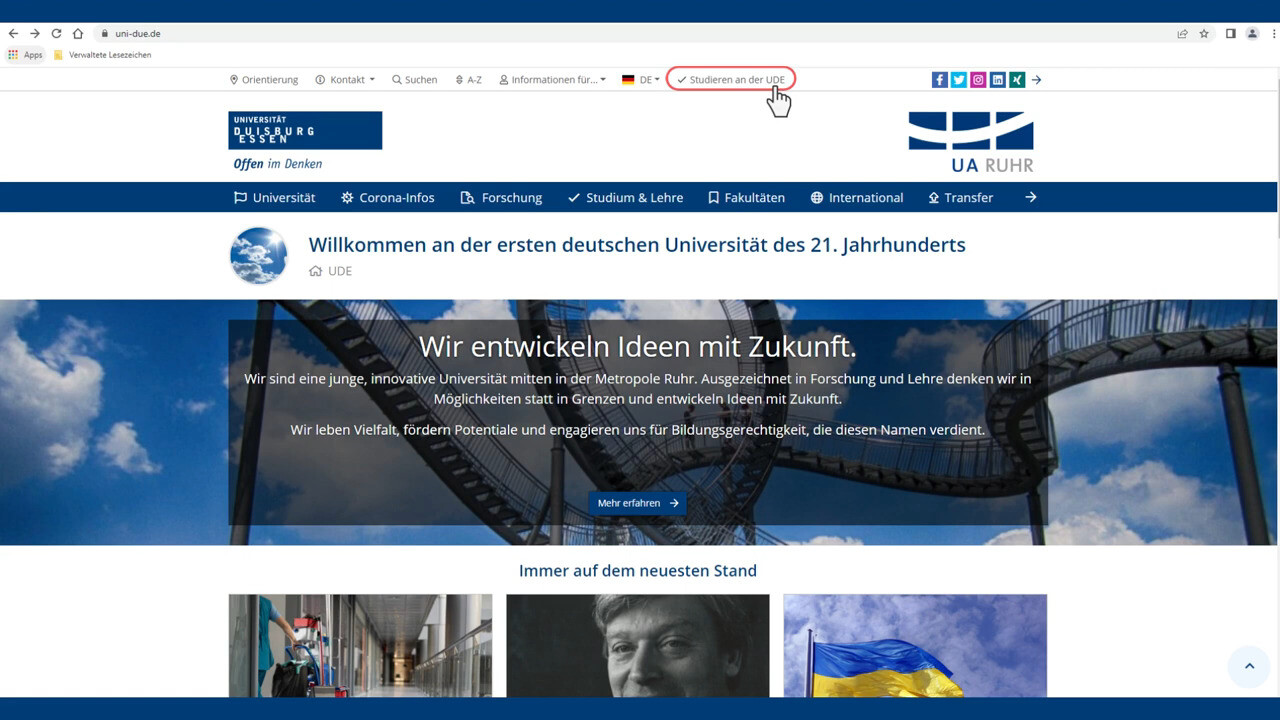Open the Fakultäten menu item

[x=746, y=198]
